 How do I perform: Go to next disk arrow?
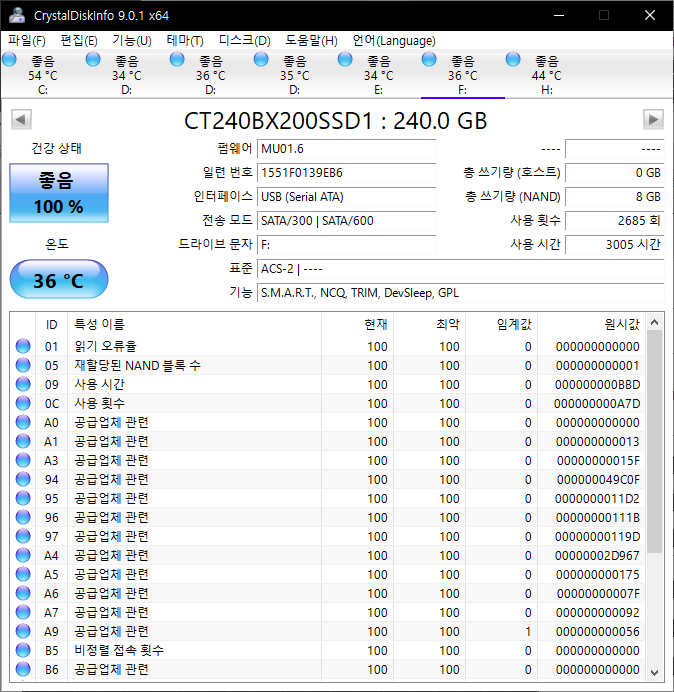pyautogui.click(x=653, y=119)
